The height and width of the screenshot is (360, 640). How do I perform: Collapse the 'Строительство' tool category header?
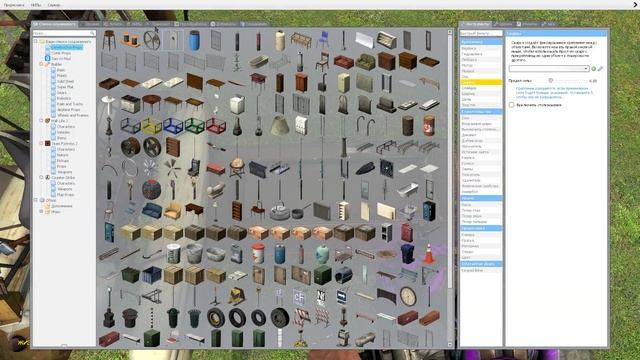481,111
